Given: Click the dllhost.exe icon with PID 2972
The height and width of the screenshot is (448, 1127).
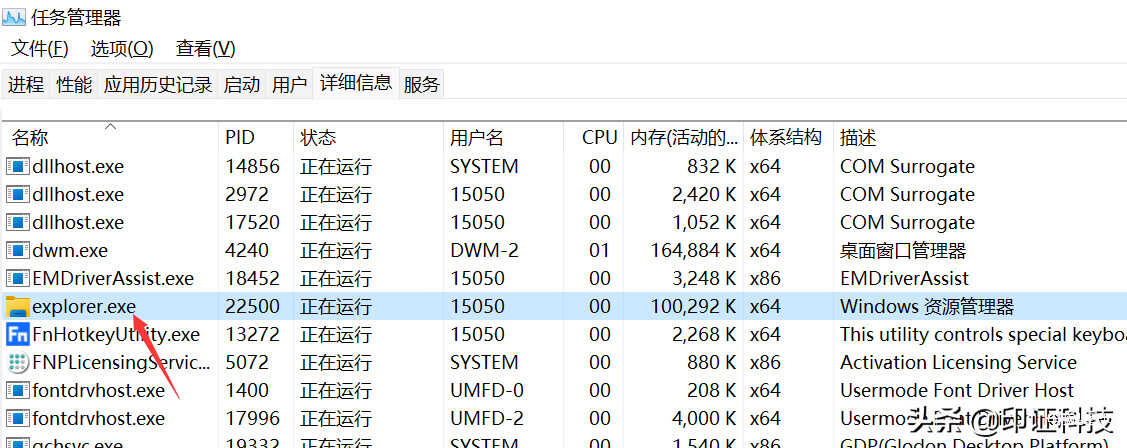Looking at the screenshot, I should click(x=17, y=195).
